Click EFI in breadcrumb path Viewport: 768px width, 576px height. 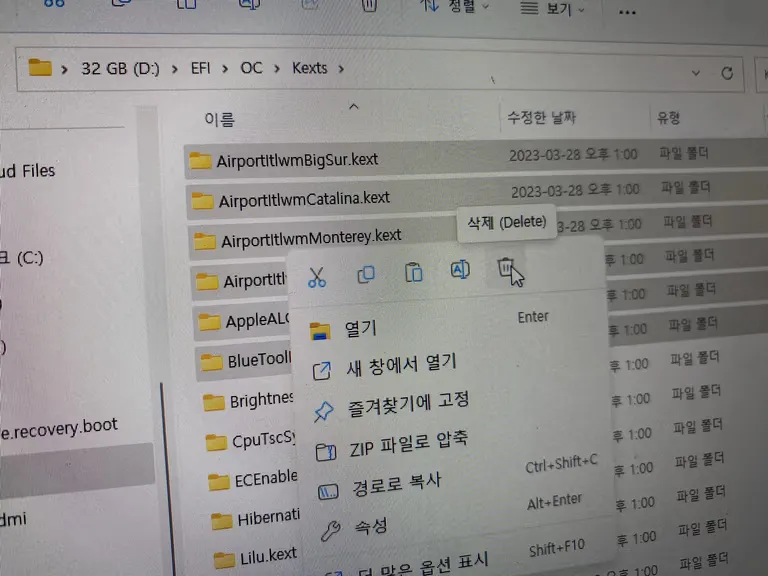point(201,68)
